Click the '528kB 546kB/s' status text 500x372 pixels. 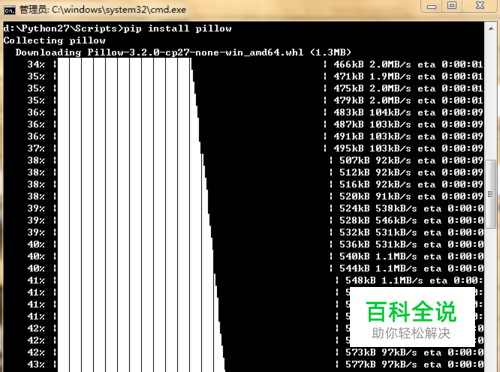pos(378,221)
